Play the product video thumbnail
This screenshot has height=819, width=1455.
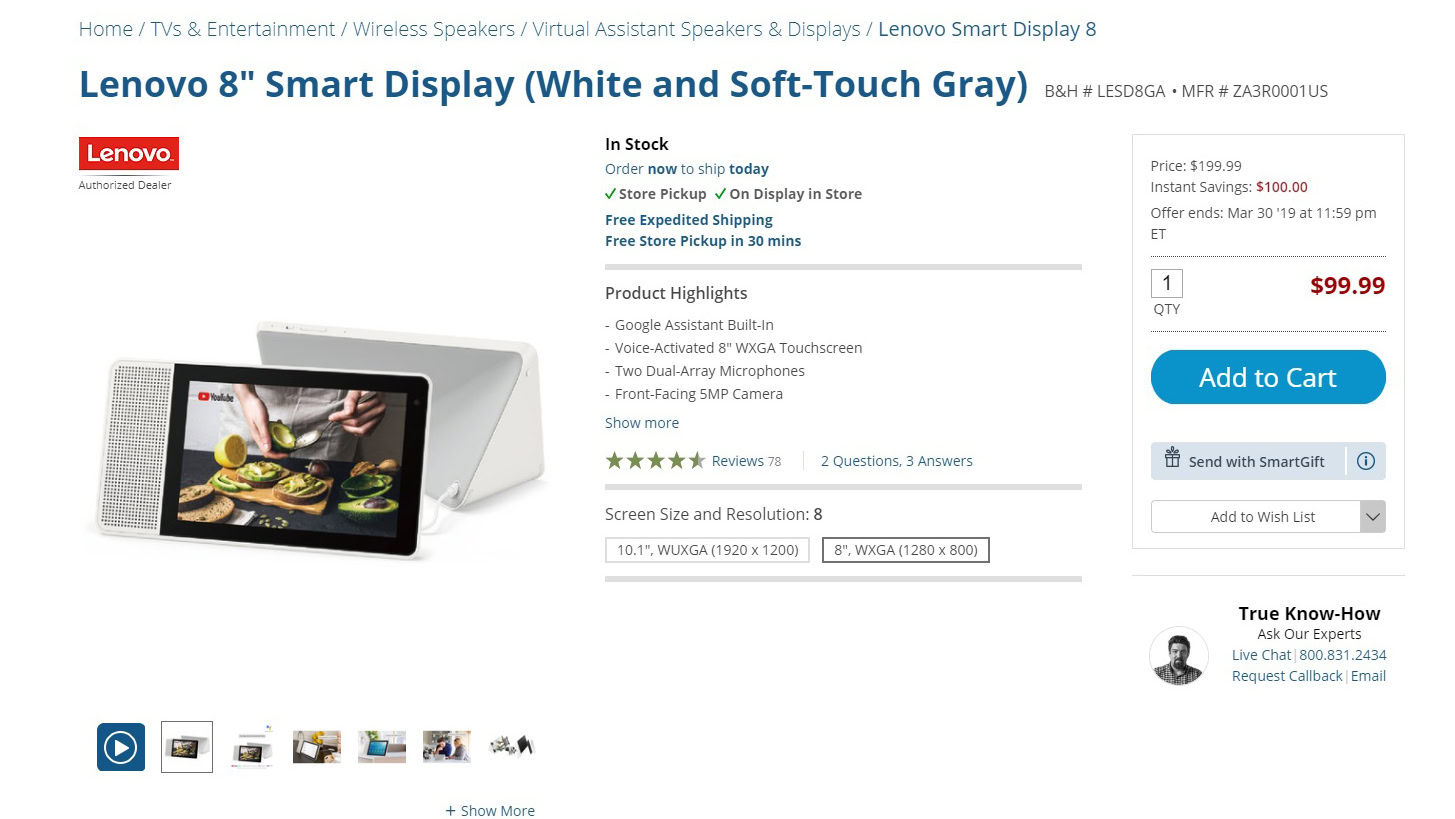pyautogui.click(x=121, y=747)
